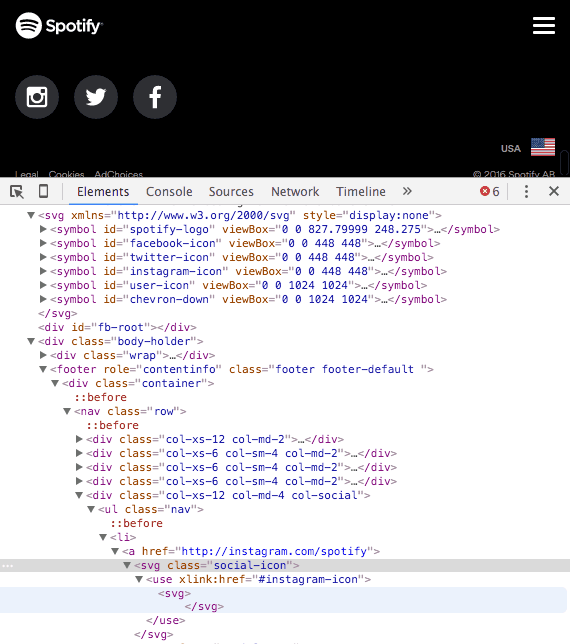Collapse the body-holder div node
Screen dimensions: 570x644
(31, 341)
